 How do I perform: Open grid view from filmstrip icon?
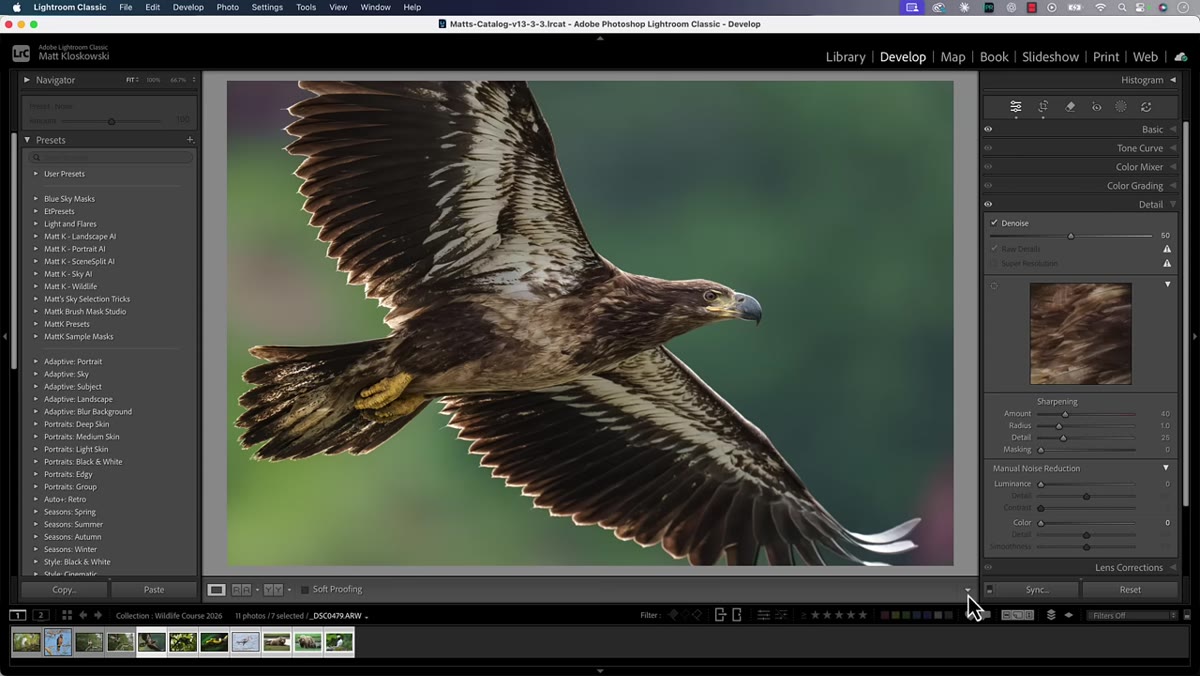coord(66,615)
